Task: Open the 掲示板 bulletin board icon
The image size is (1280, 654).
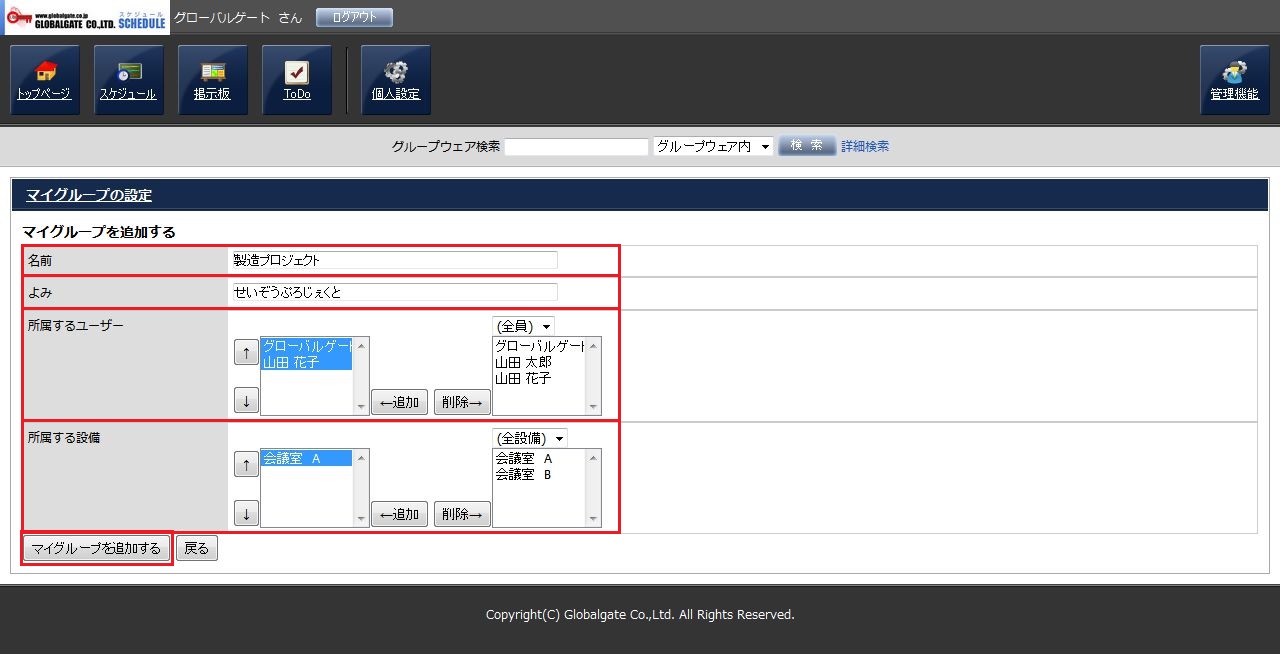Action: [x=212, y=80]
